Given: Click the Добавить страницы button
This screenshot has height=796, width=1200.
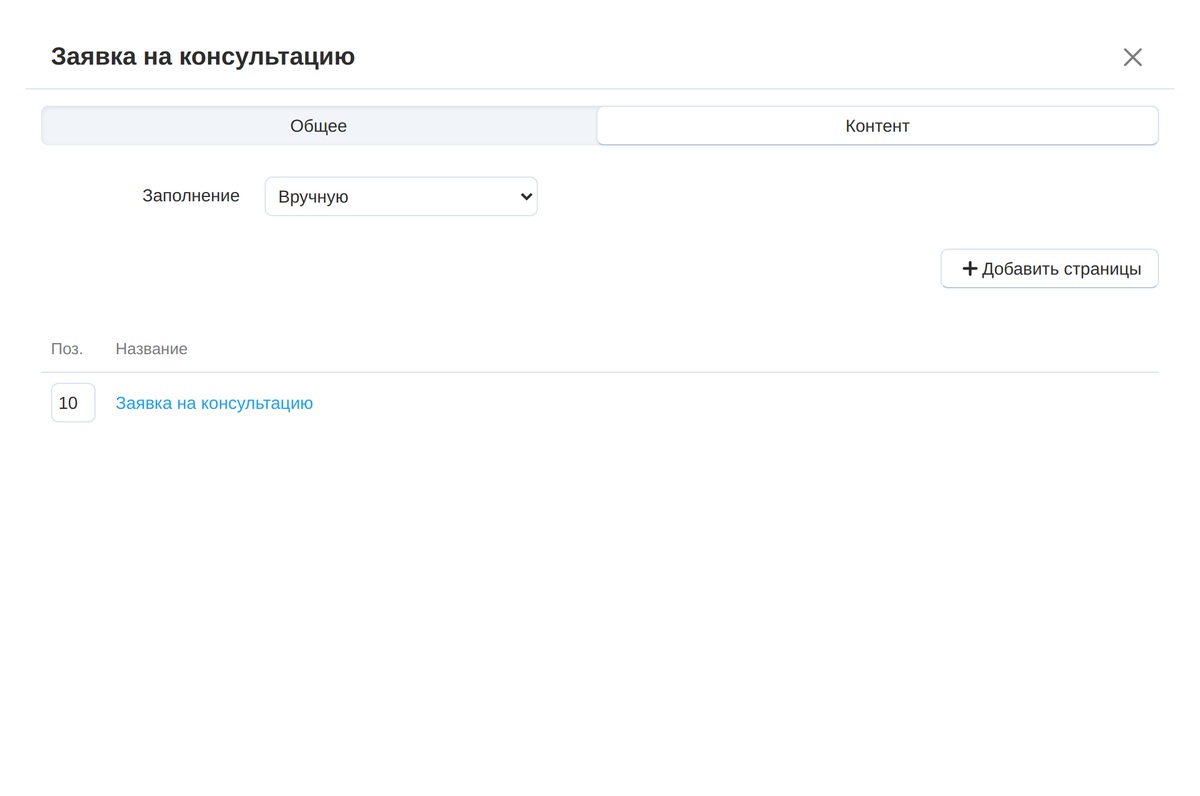Looking at the screenshot, I should [x=1049, y=269].
